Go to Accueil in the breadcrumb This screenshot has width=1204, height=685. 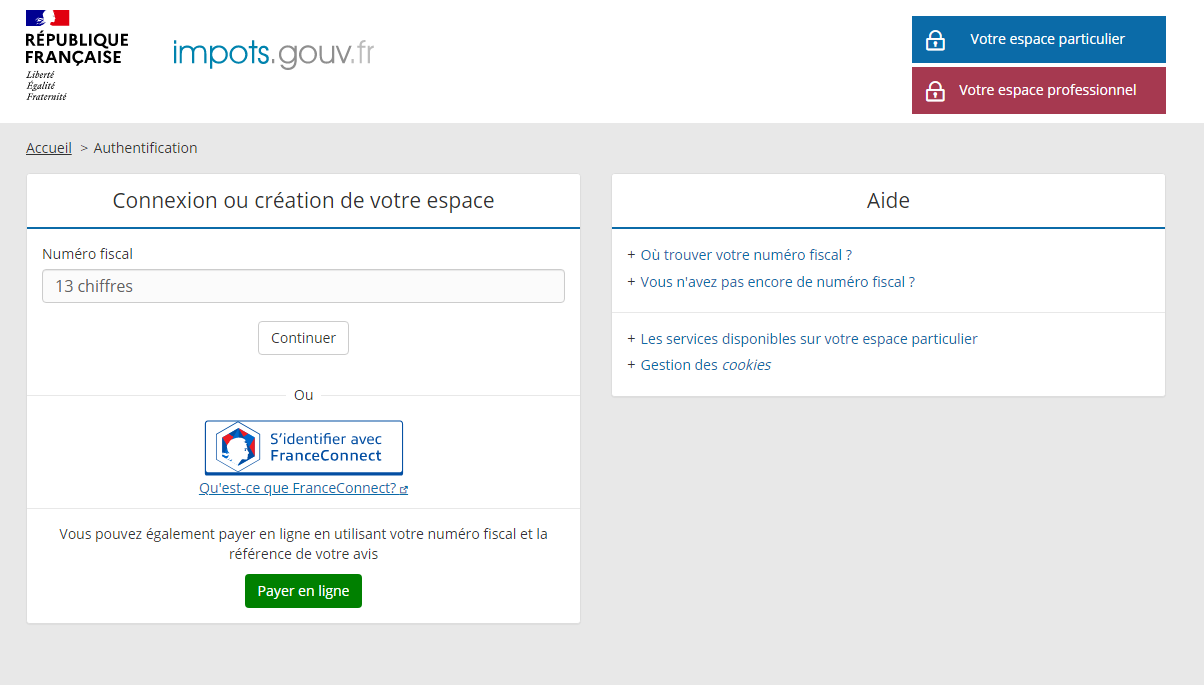pyautogui.click(x=49, y=148)
